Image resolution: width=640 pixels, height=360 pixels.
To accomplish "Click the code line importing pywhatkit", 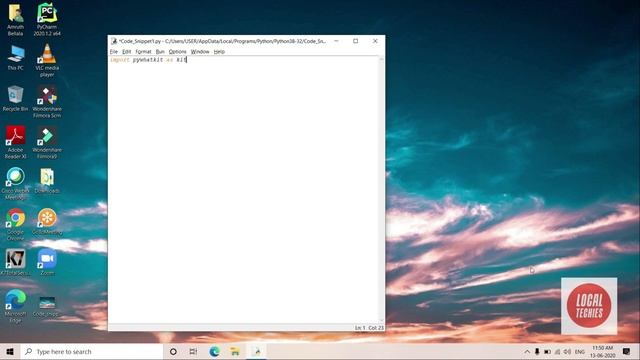I will 148,60.
